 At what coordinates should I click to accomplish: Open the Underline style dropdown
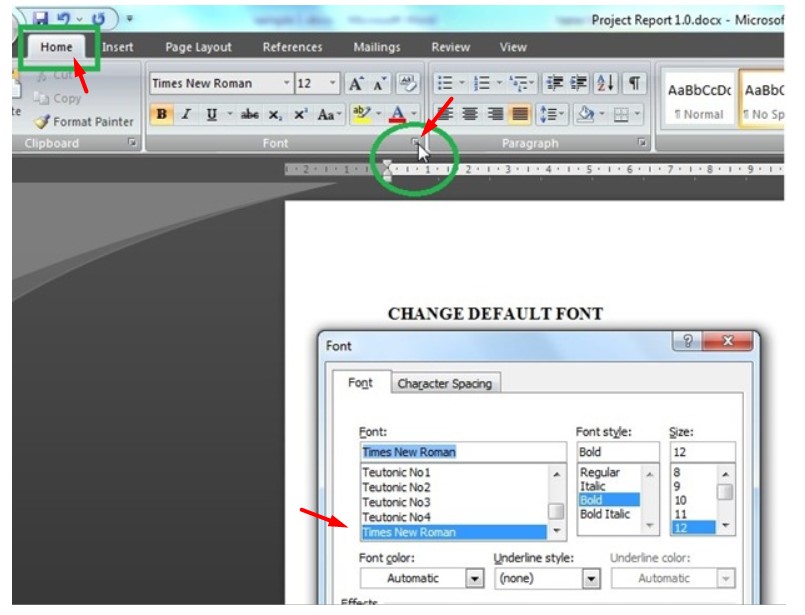click(x=593, y=578)
